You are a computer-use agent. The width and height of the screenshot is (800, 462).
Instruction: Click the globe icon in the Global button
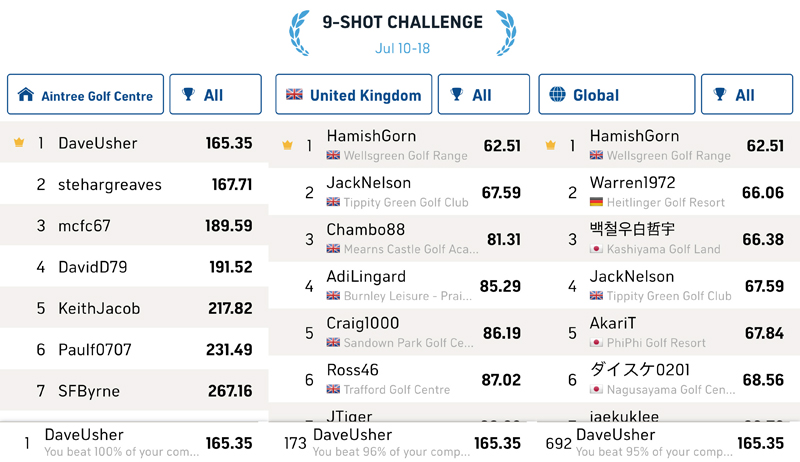point(557,94)
